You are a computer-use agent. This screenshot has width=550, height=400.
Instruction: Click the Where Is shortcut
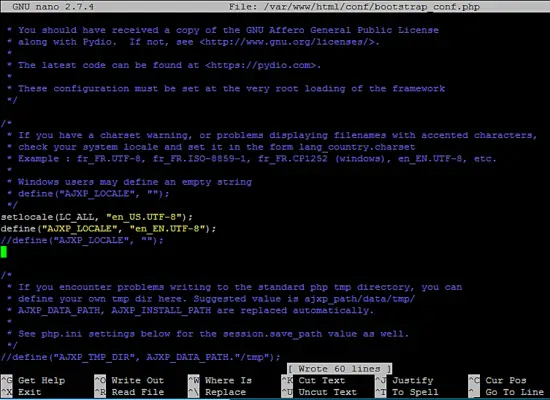point(220,380)
